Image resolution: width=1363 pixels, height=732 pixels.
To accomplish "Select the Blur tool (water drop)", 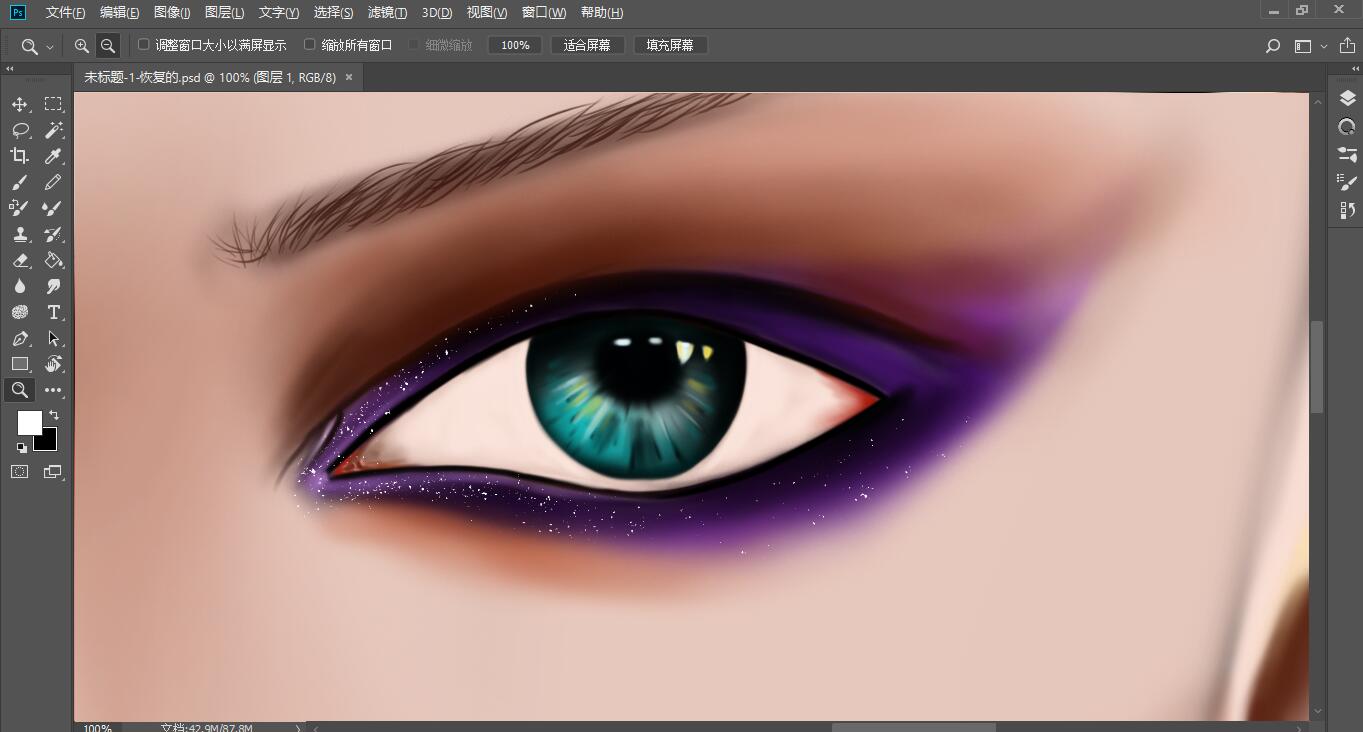I will [20, 286].
